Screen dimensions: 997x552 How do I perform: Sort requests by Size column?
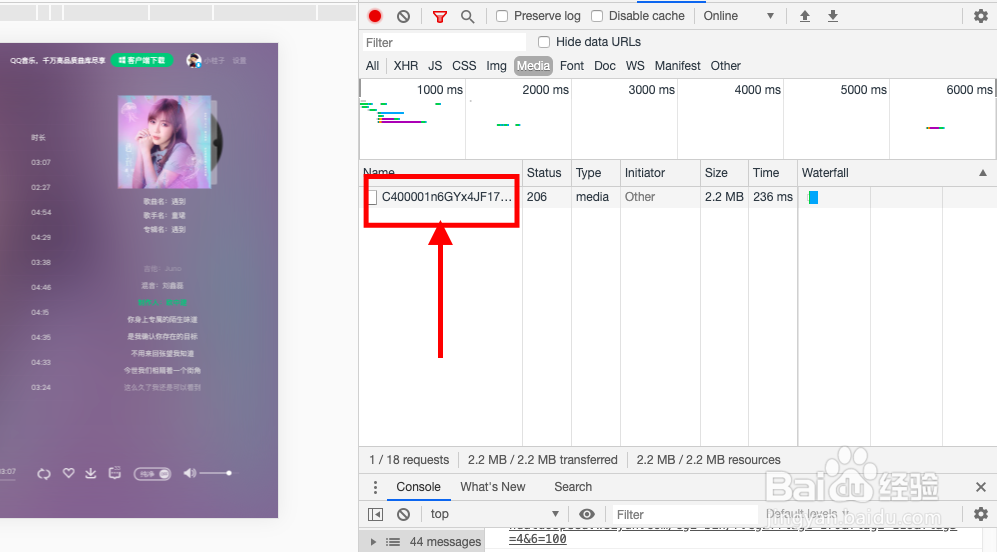[725, 173]
